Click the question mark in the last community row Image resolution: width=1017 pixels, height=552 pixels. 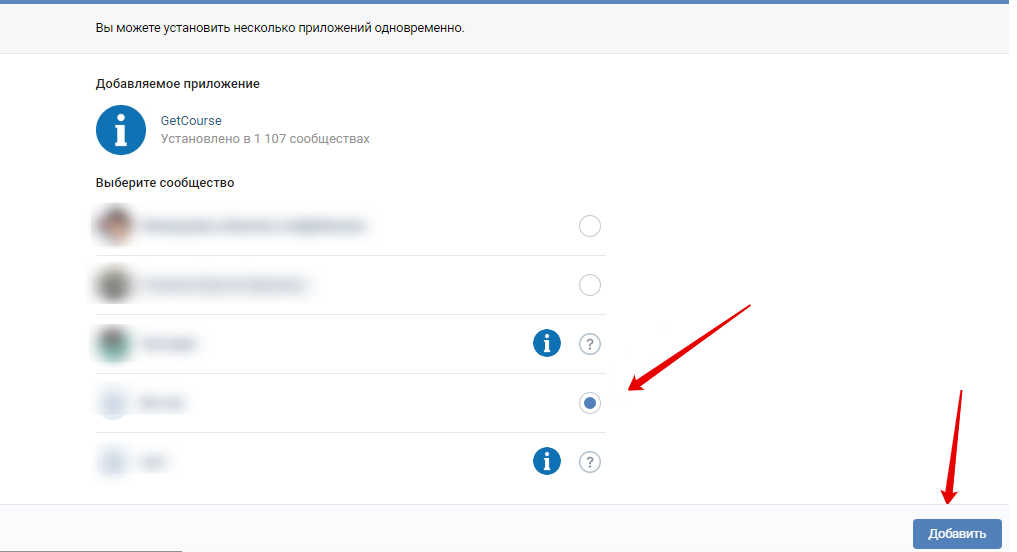pos(590,462)
